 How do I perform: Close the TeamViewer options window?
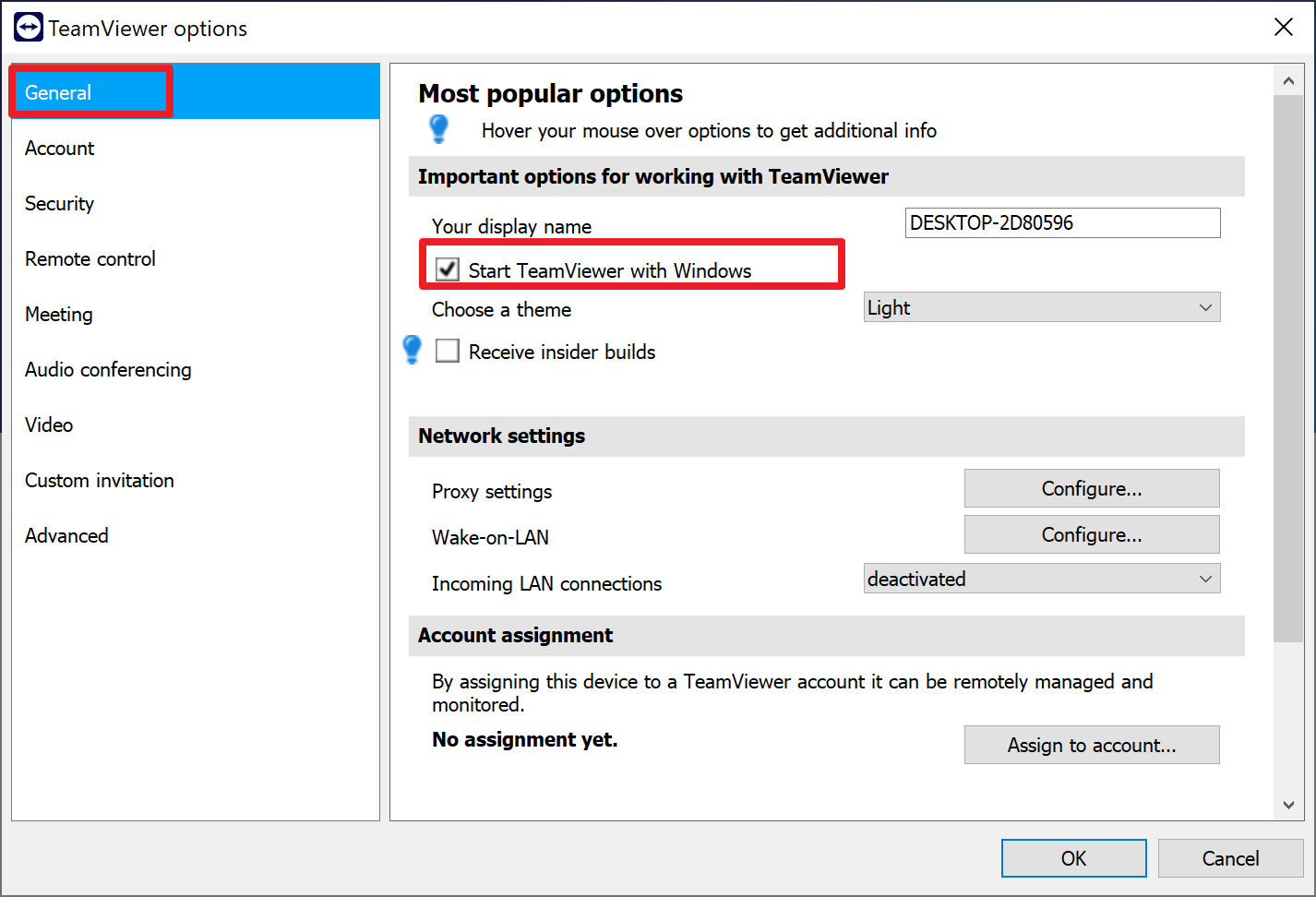click(1283, 28)
